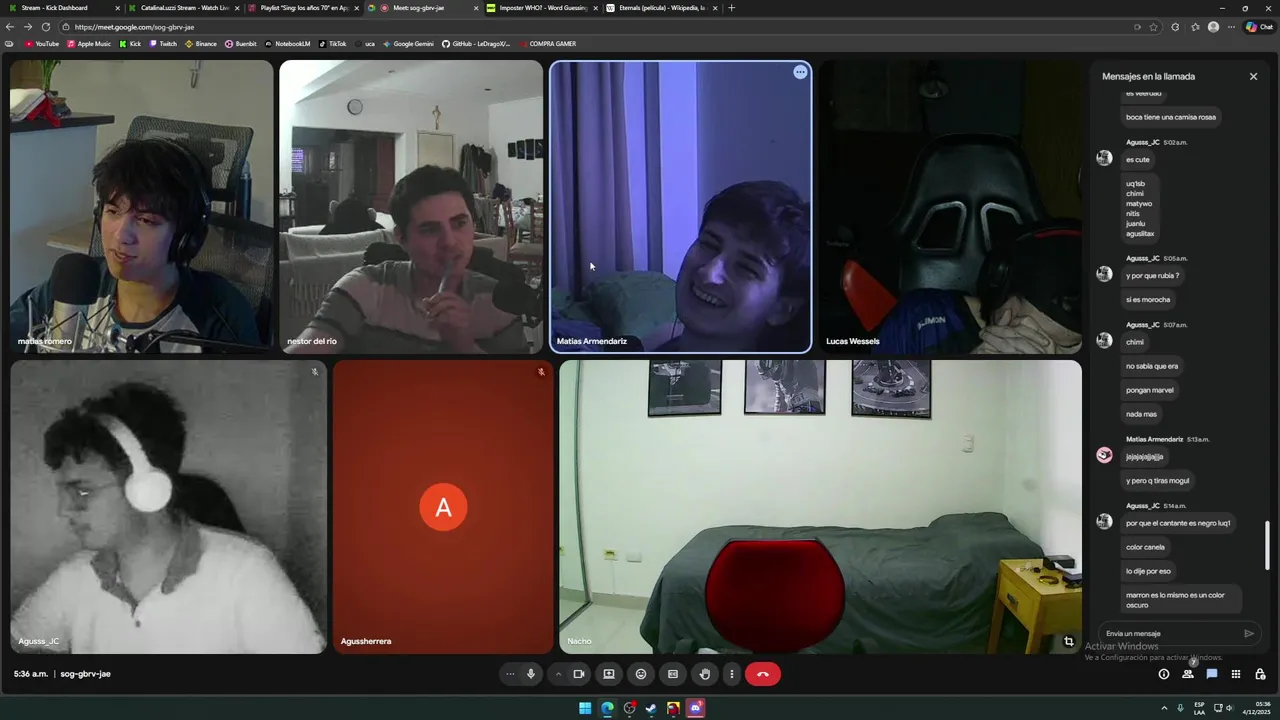Open Kick bookmark
The image size is (1280, 720).
click(130, 44)
